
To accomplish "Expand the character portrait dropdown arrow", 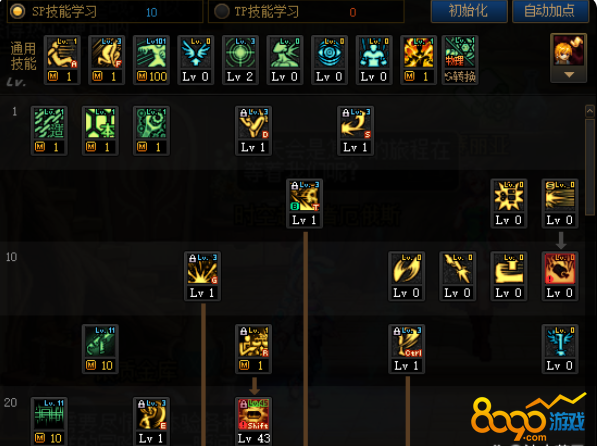I will pyautogui.click(x=569, y=75).
